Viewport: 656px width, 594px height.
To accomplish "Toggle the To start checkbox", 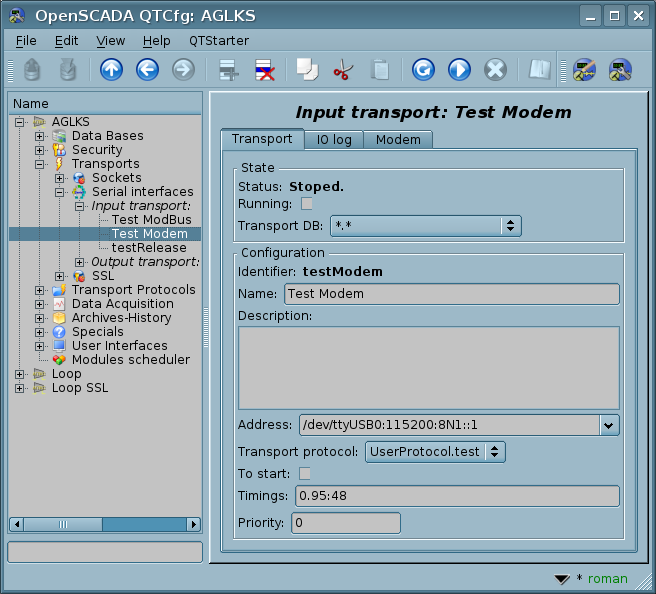I will [x=305, y=474].
